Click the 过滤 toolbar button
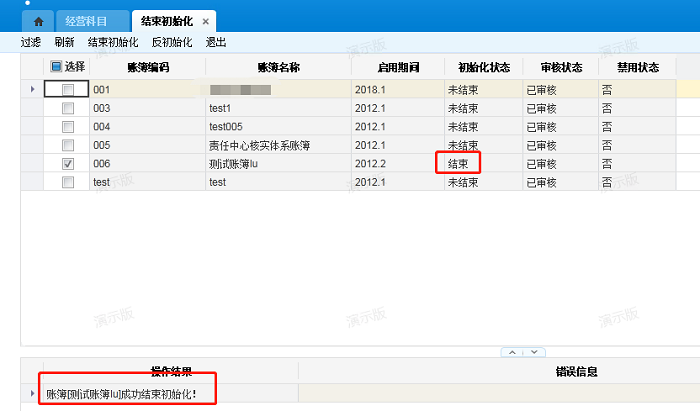 tap(31, 42)
